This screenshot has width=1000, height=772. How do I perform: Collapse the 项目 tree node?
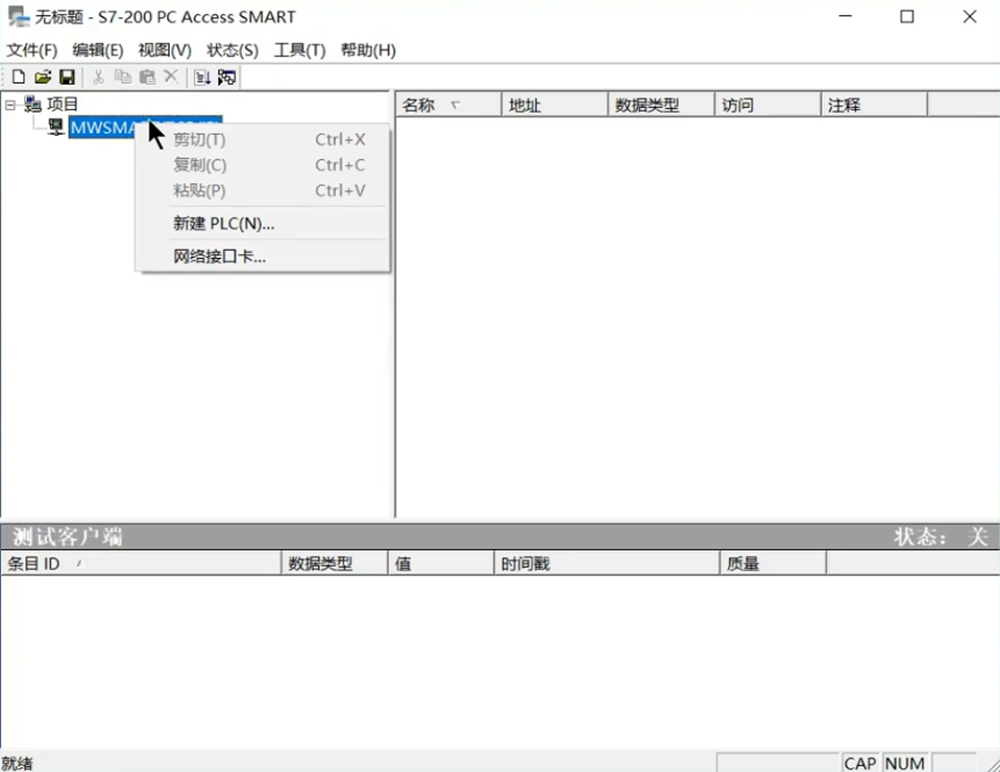click(10, 104)
